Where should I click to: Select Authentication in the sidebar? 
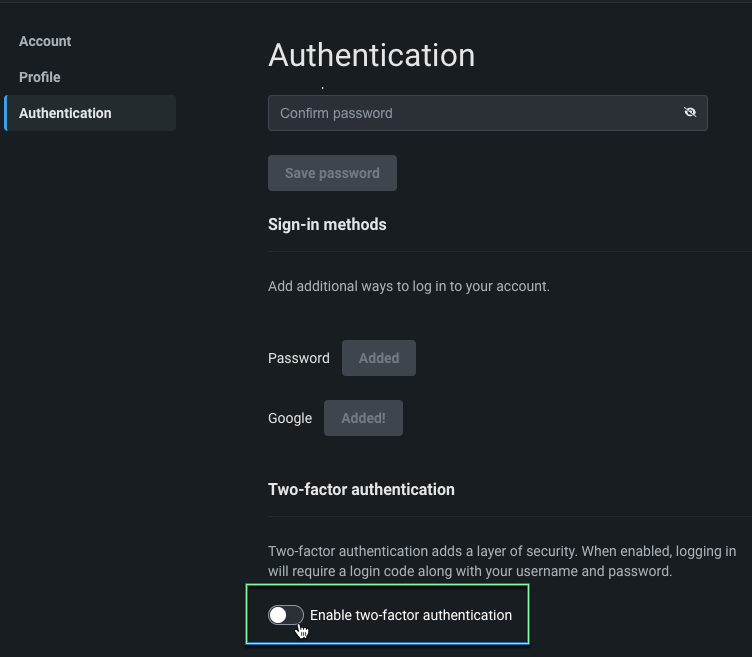click(65, 113)
